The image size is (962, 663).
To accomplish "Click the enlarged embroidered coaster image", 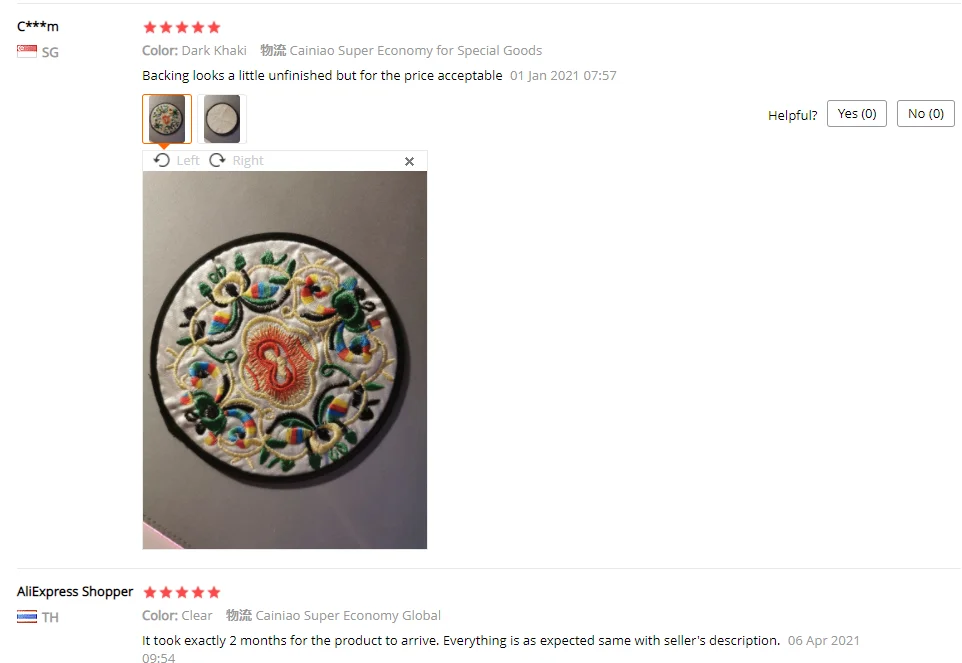I will [285, 360].
